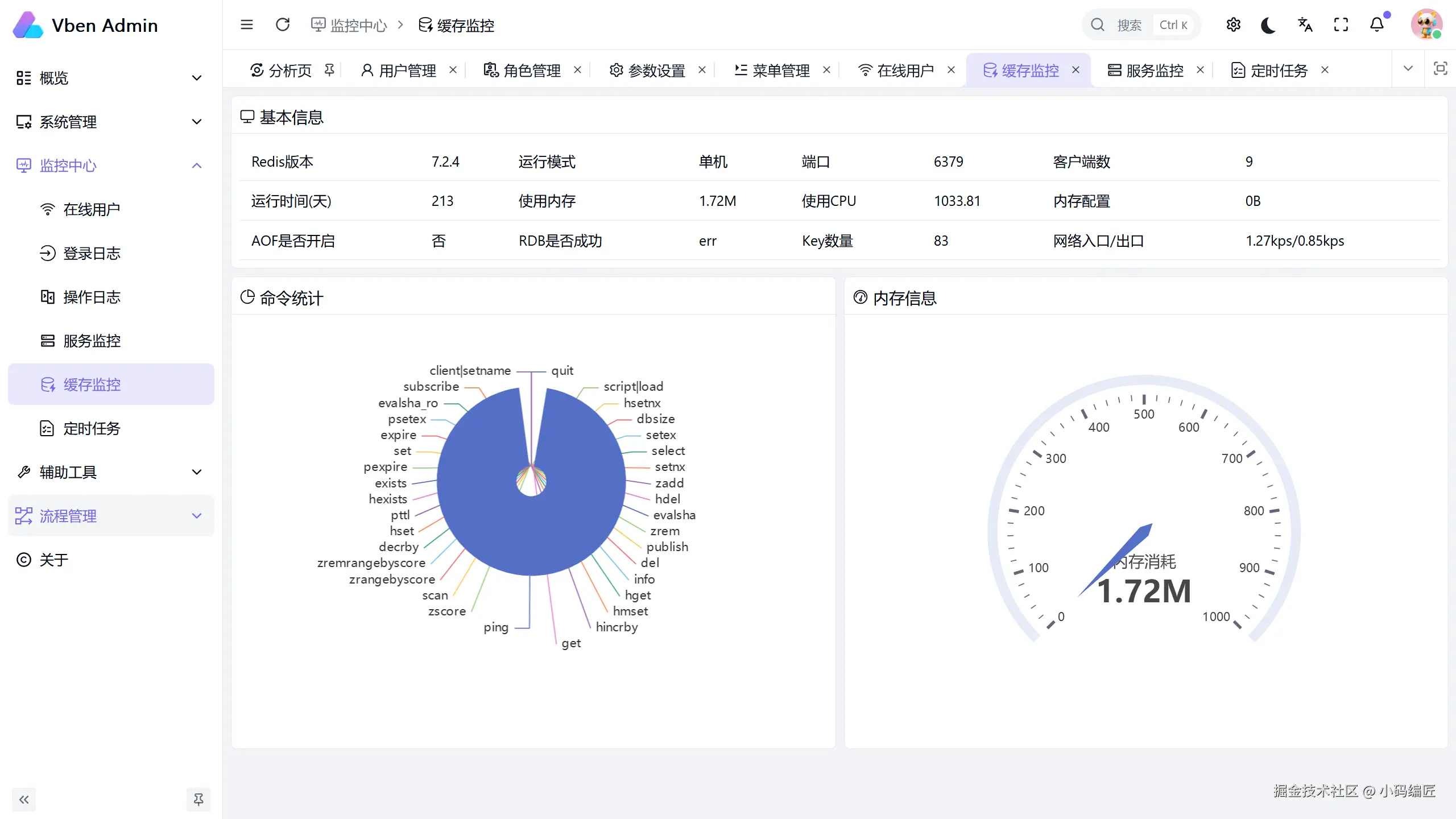The image size is (1456, 819).
Task: Switch to the 服务监控 tab
Action: pyautogui.click(x=1153, y=71)
